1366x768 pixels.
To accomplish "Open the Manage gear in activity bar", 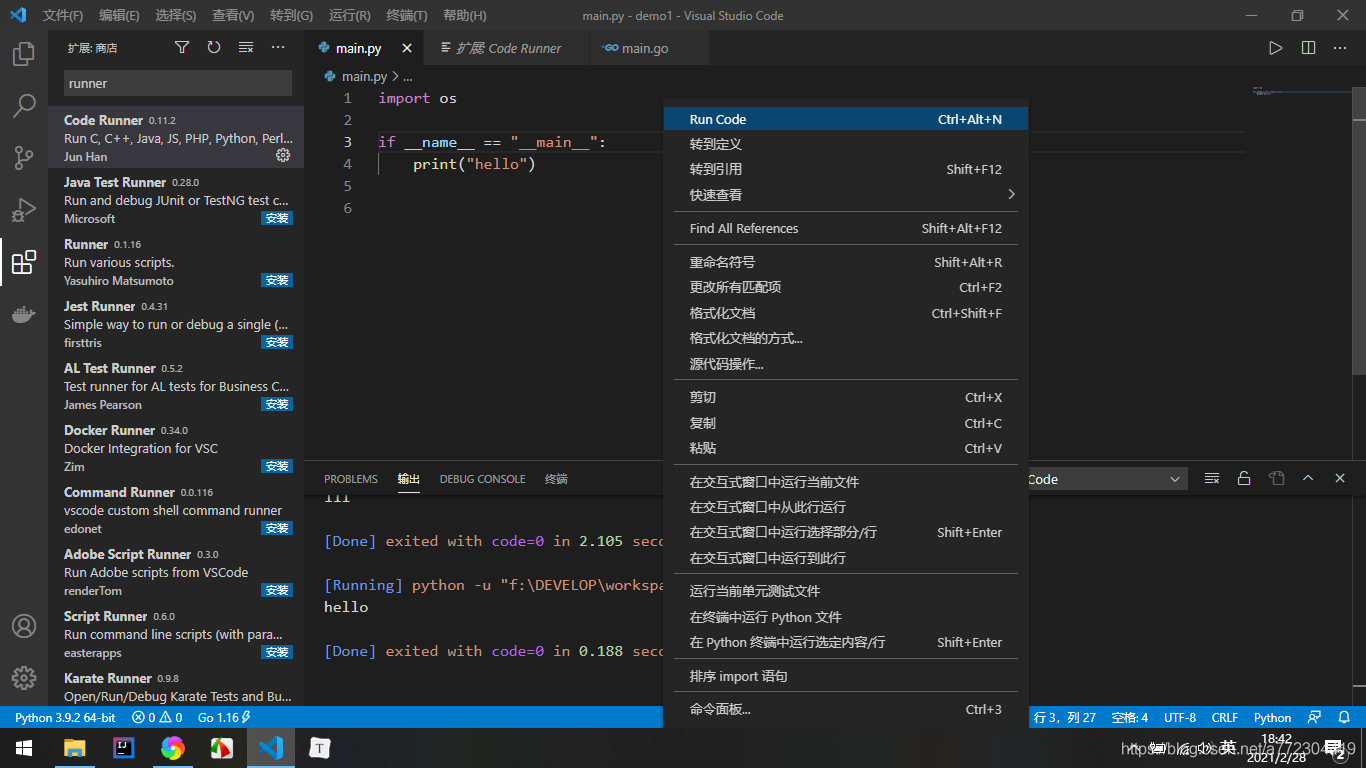I will click(24, 678).
